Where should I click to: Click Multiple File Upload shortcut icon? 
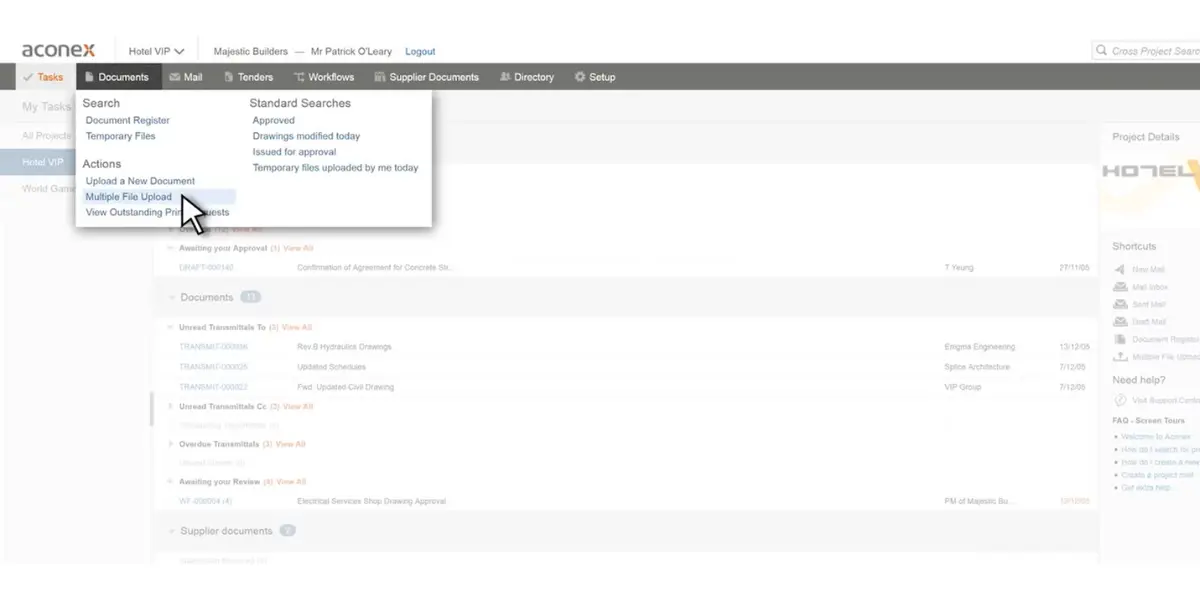pyautogui.click(x=1120, y=356)
